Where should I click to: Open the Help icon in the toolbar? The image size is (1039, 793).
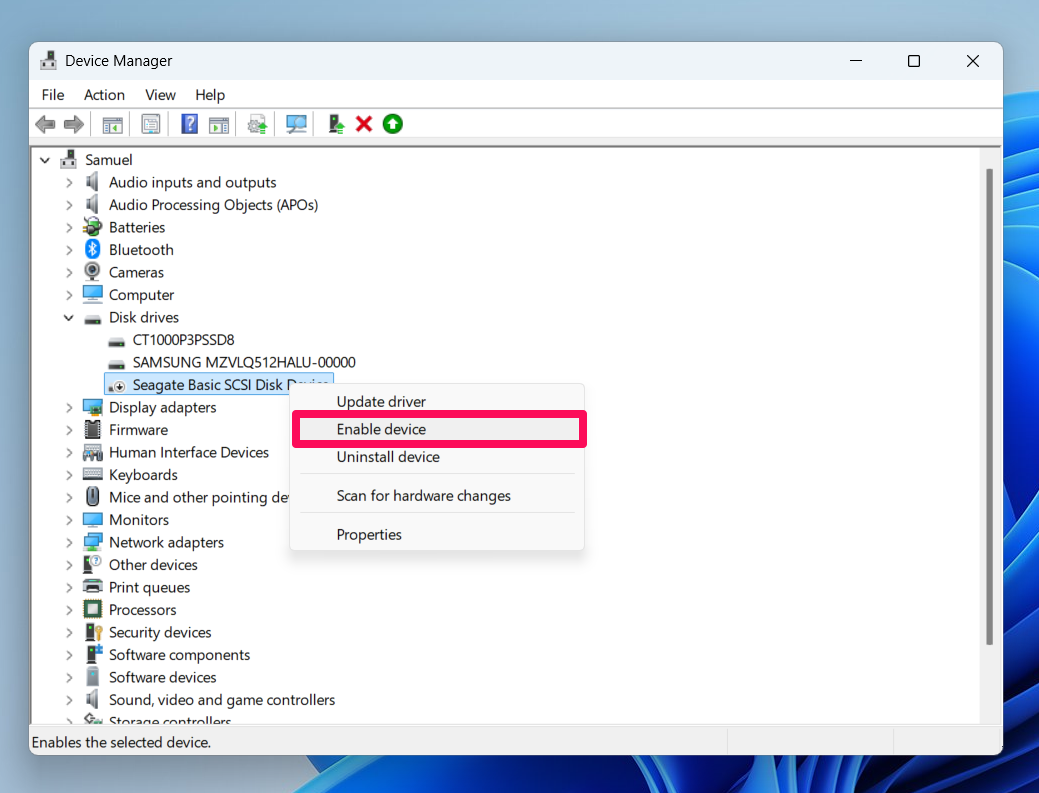click(x=189, y=123)
